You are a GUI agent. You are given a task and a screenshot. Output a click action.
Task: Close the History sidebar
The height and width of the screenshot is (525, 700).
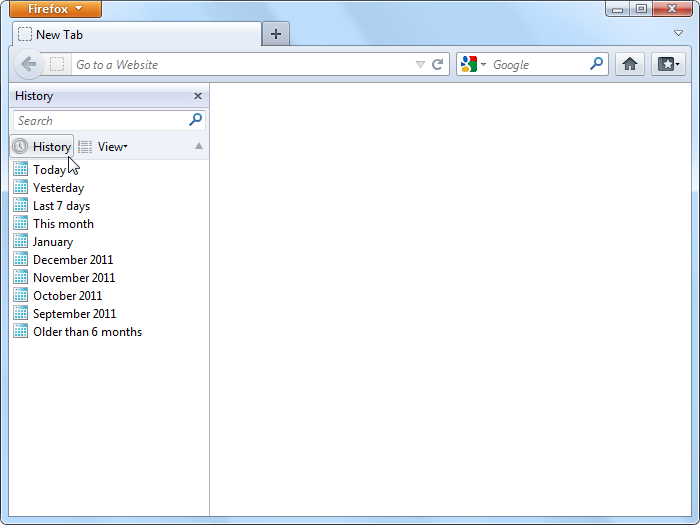tap(198, 96)
